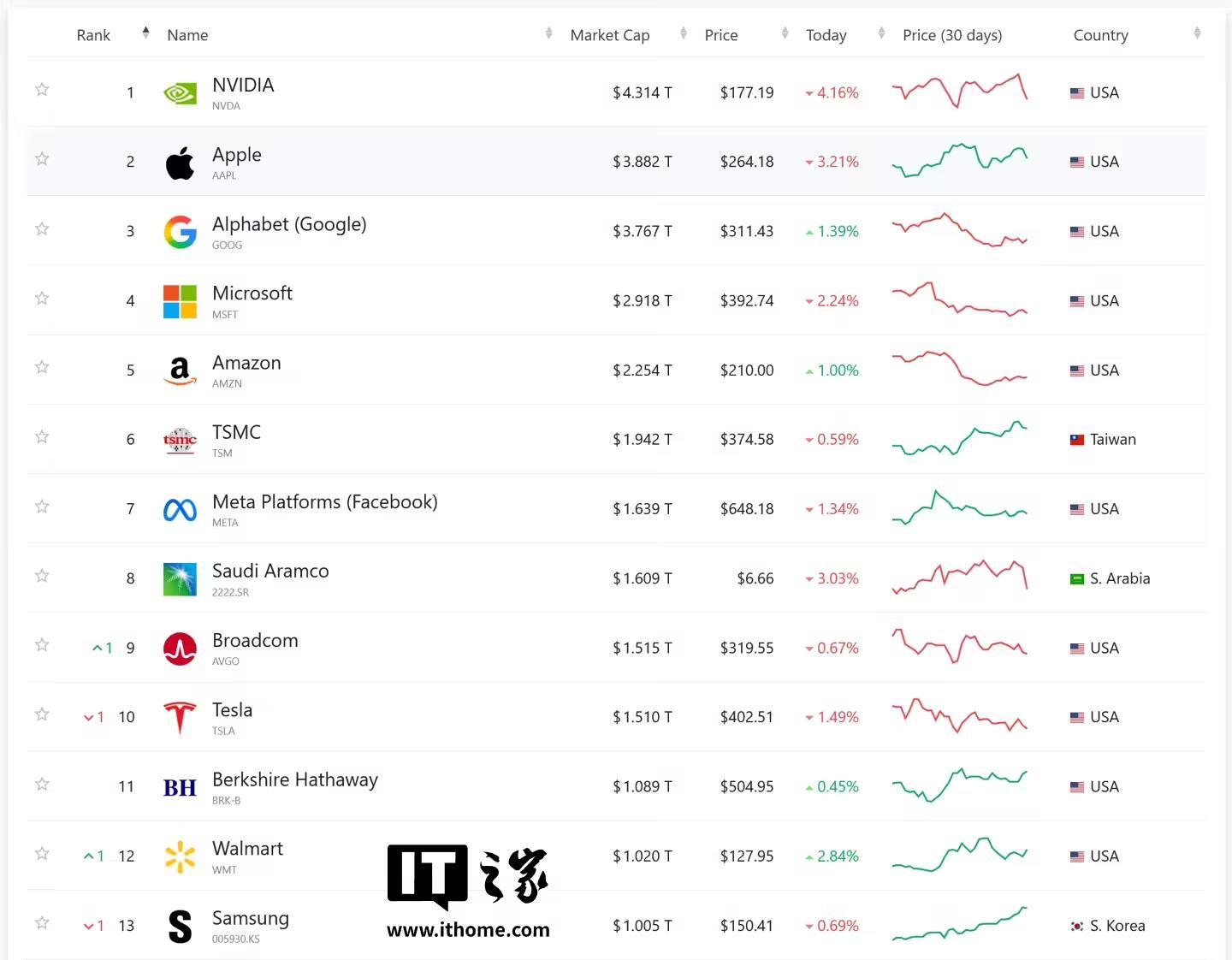Click NVIDIA's 30-day price chart
The height and width of the screenshot is (960, 1232).
coord(960,92)
